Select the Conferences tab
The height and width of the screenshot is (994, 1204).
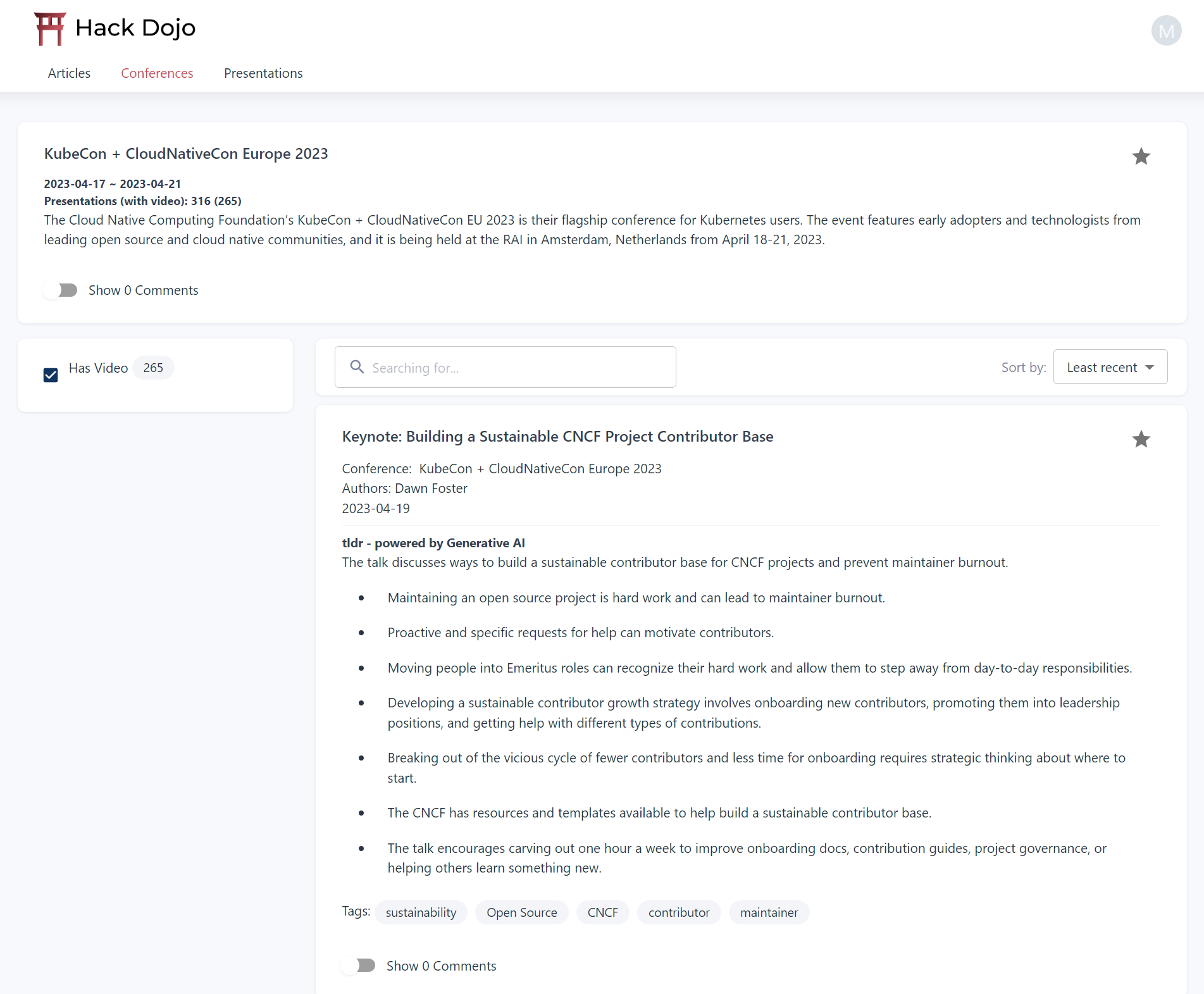pos(157,73)
